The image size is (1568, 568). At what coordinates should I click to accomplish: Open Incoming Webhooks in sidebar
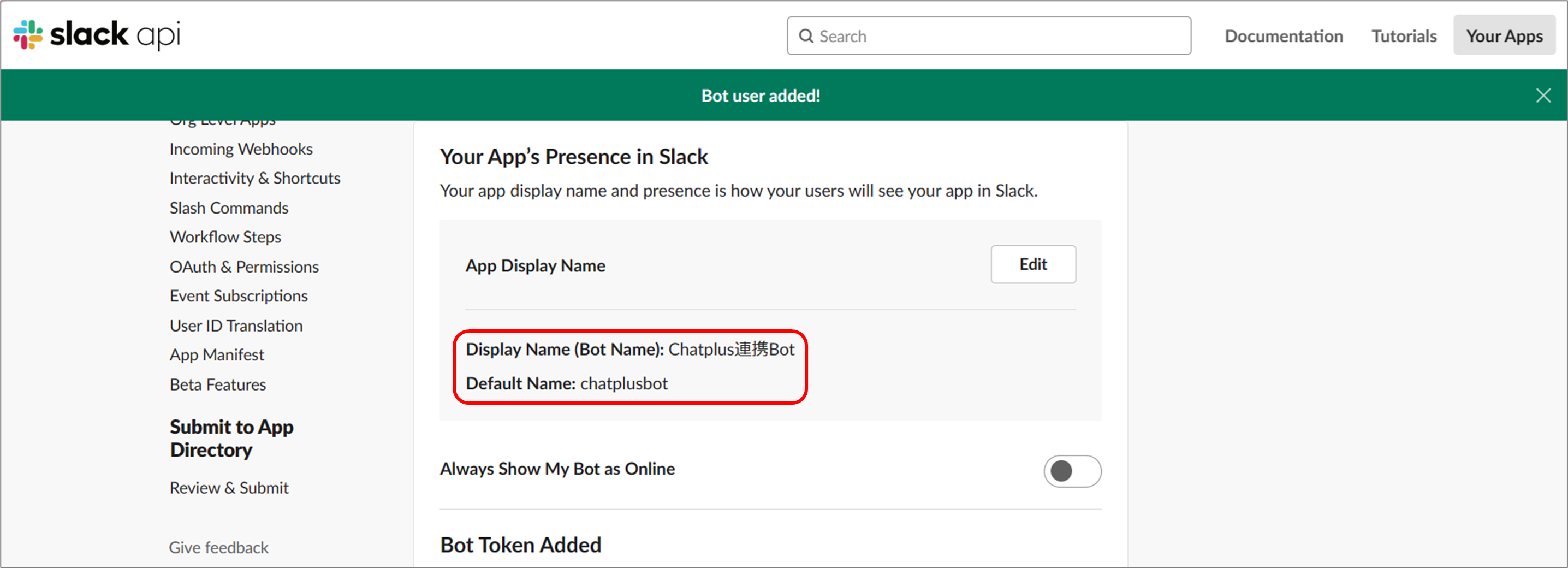click(x=241, y=149)
